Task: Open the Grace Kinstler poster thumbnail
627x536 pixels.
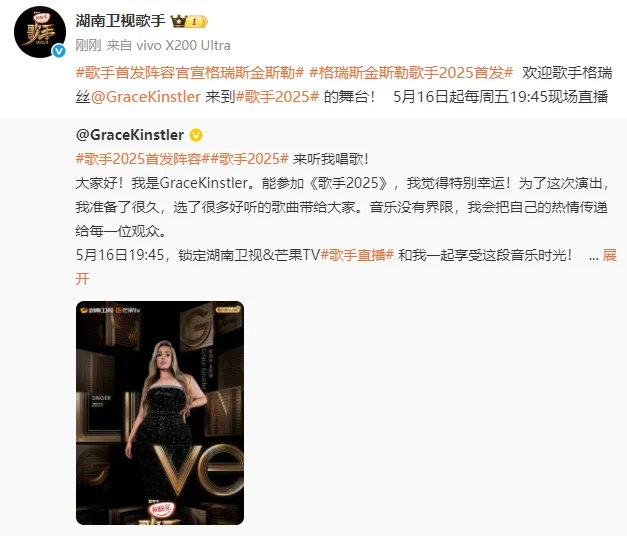Action: tap(160, 413)
